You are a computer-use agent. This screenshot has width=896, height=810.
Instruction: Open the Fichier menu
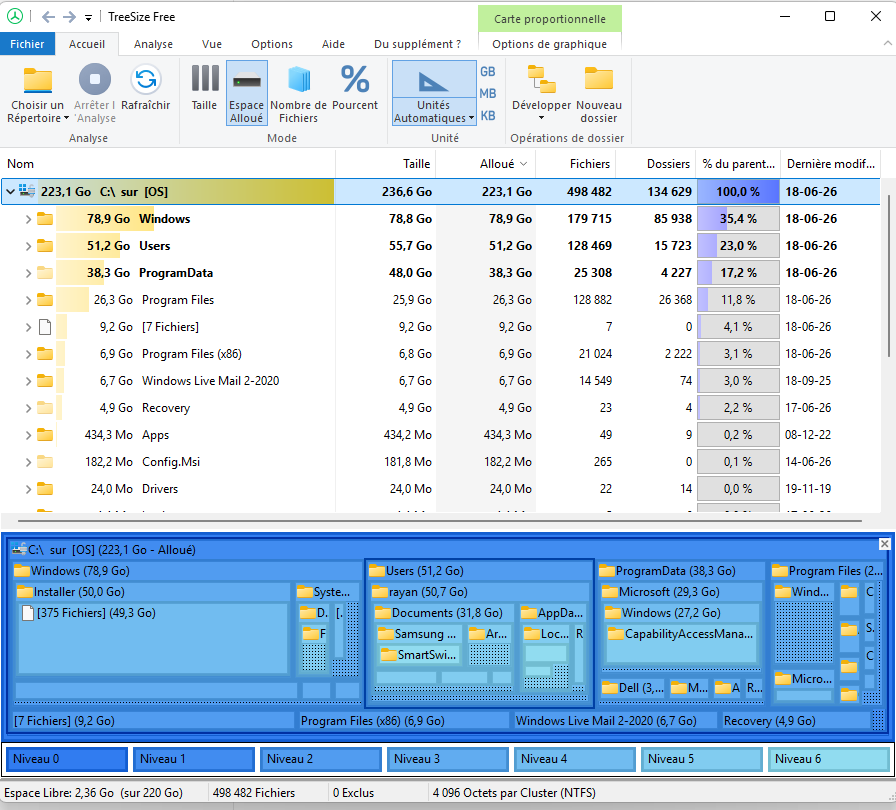point(27,44)
